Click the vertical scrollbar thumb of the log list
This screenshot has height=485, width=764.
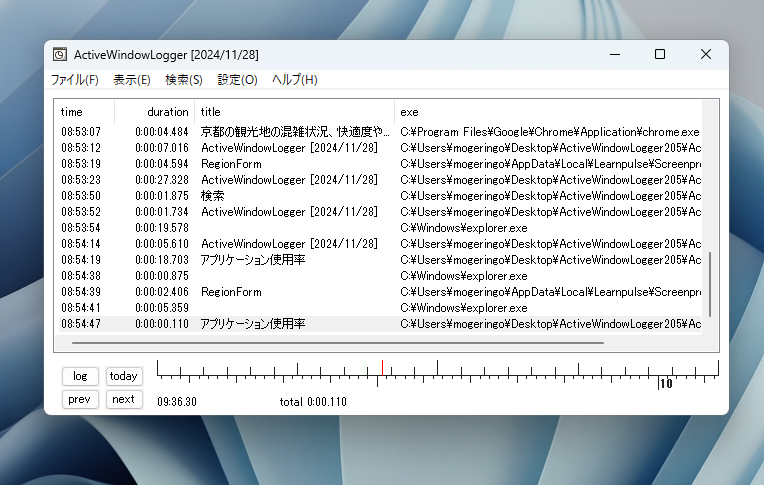(710, 284)
